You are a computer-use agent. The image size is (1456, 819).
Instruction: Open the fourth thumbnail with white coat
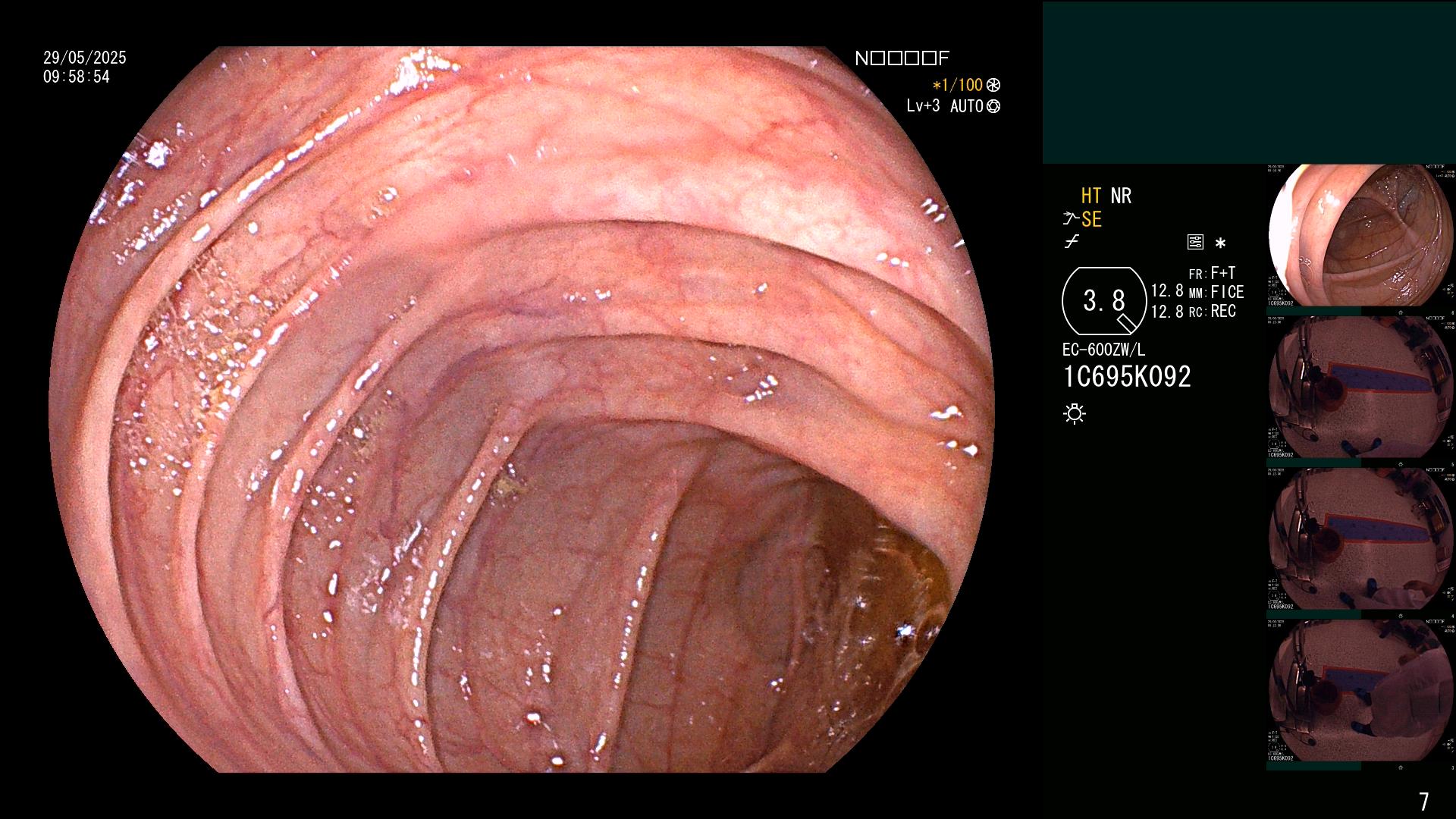pos(1361,691)
